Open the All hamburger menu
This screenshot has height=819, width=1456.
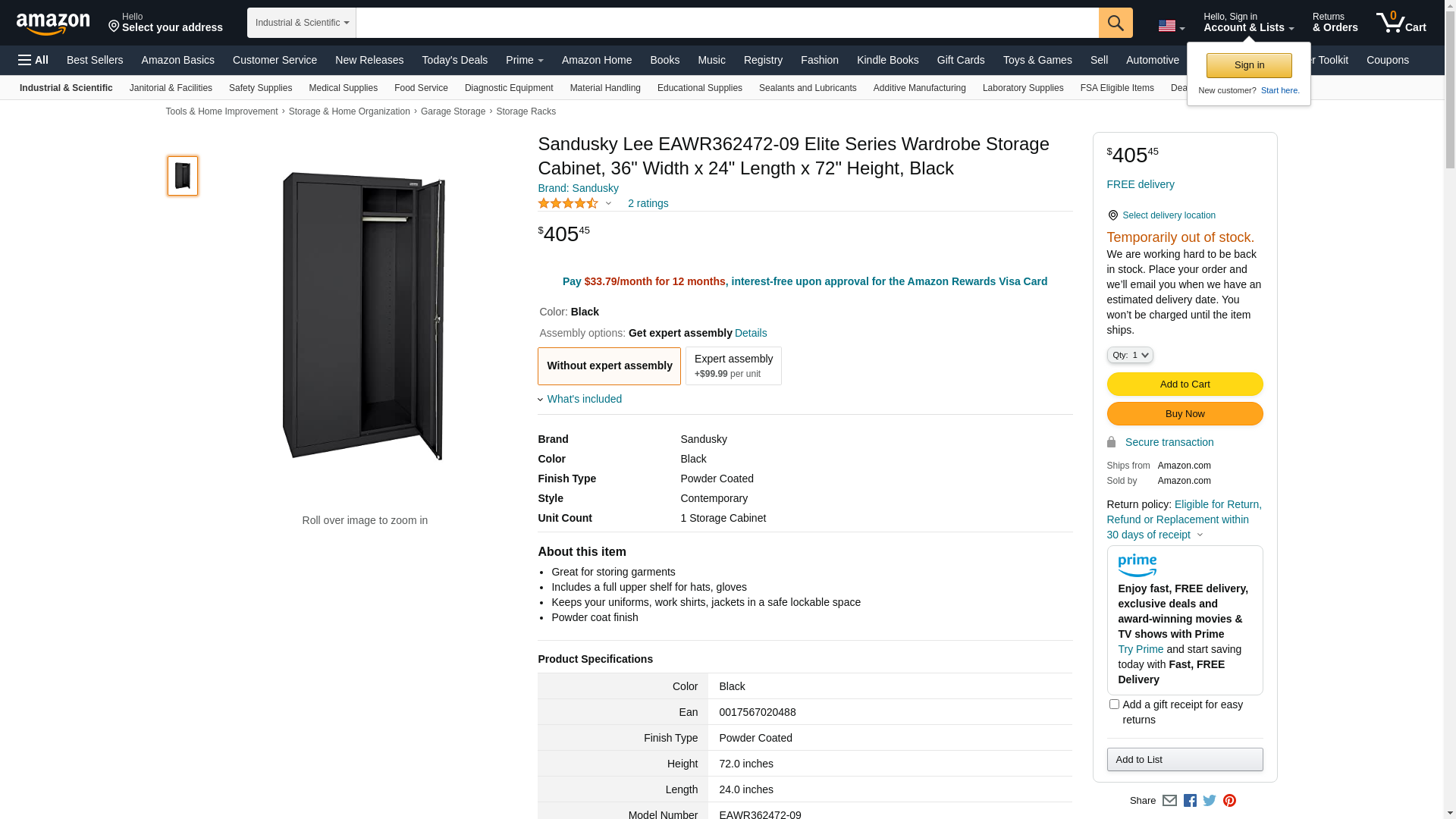(x=33, y=60)
